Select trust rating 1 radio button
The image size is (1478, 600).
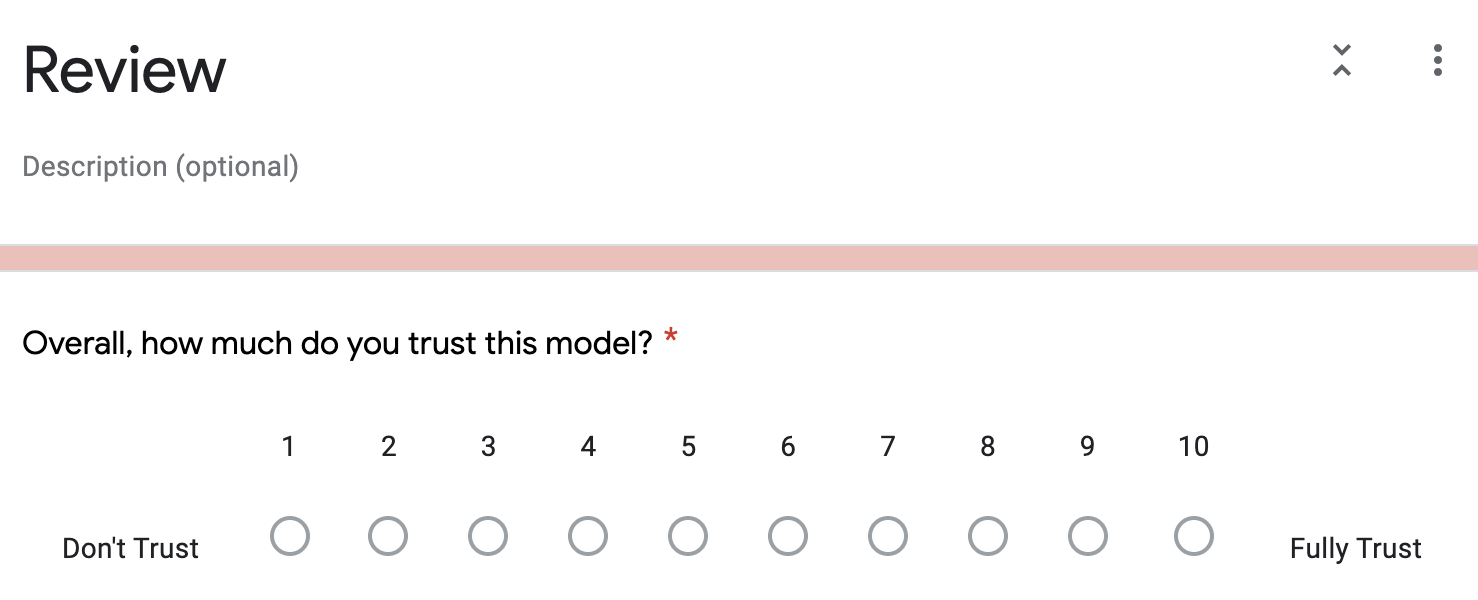pyautogui.click(x=289, y=536)
